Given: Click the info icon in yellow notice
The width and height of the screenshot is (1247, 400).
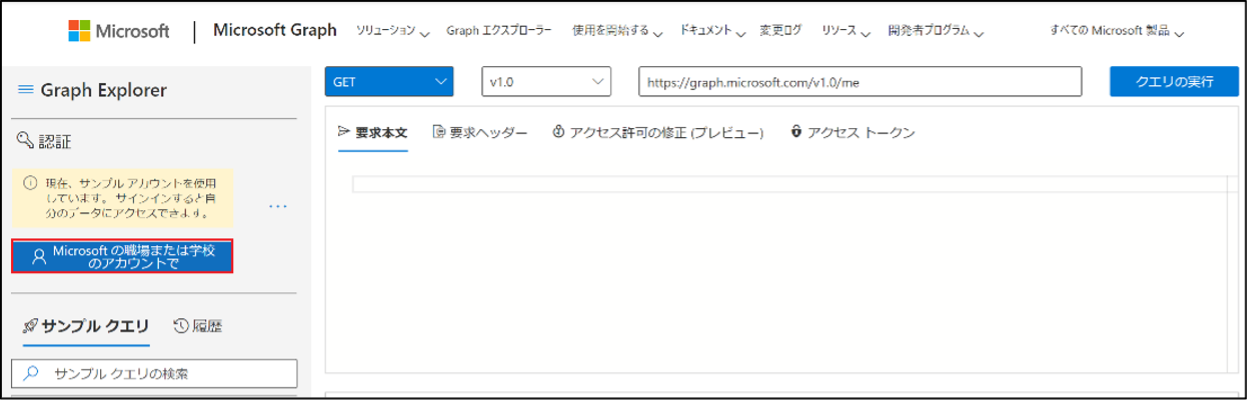Looking at the screenshot, I should click(30, 184).
